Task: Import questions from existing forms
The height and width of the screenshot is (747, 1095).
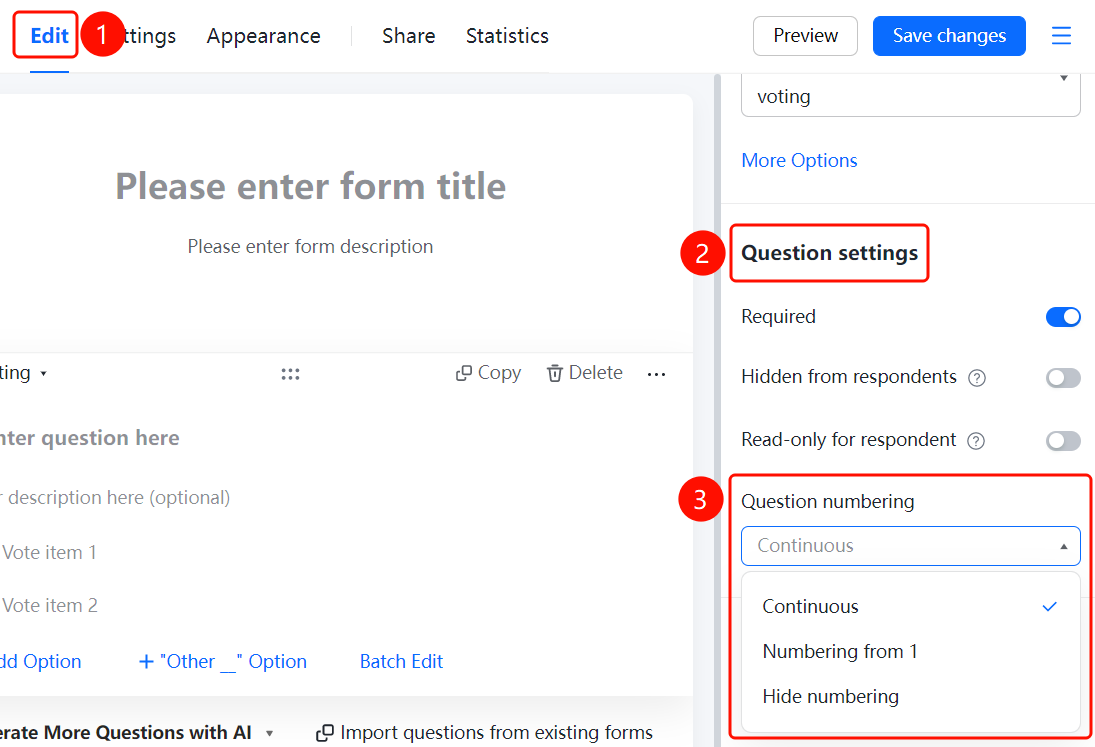Action: pyautogui.click(x=485, y=733)
